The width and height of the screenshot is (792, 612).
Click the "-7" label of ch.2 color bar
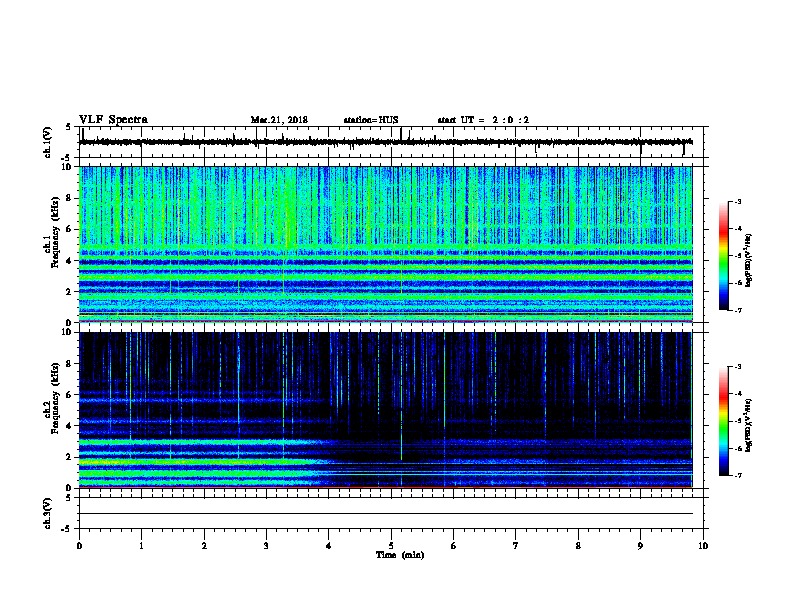coord(737,476)
